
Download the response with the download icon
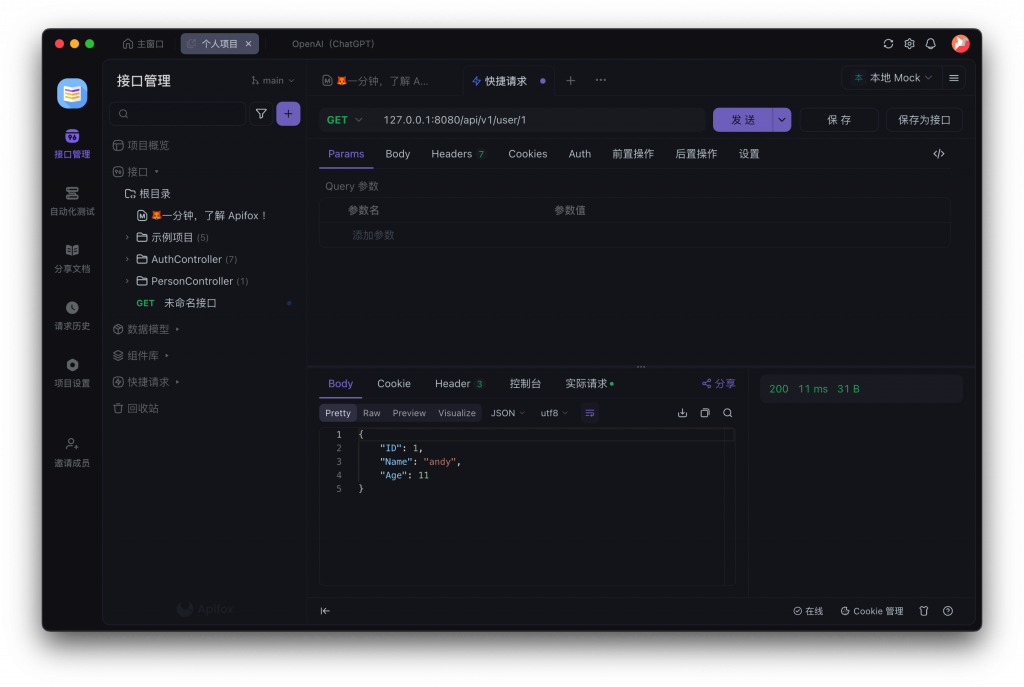pos(682,413)
